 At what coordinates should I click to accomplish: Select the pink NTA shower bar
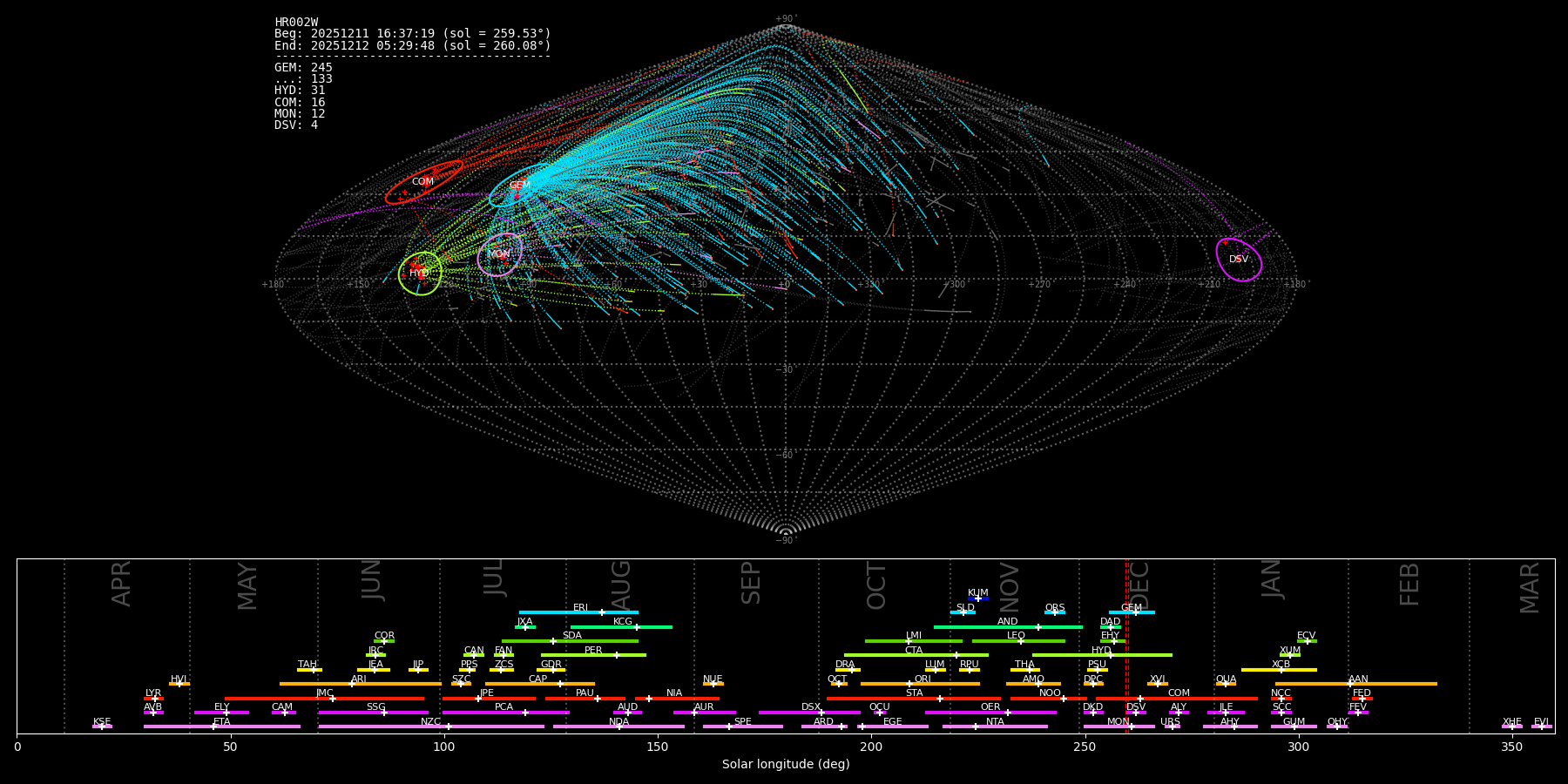coord(995,727)
